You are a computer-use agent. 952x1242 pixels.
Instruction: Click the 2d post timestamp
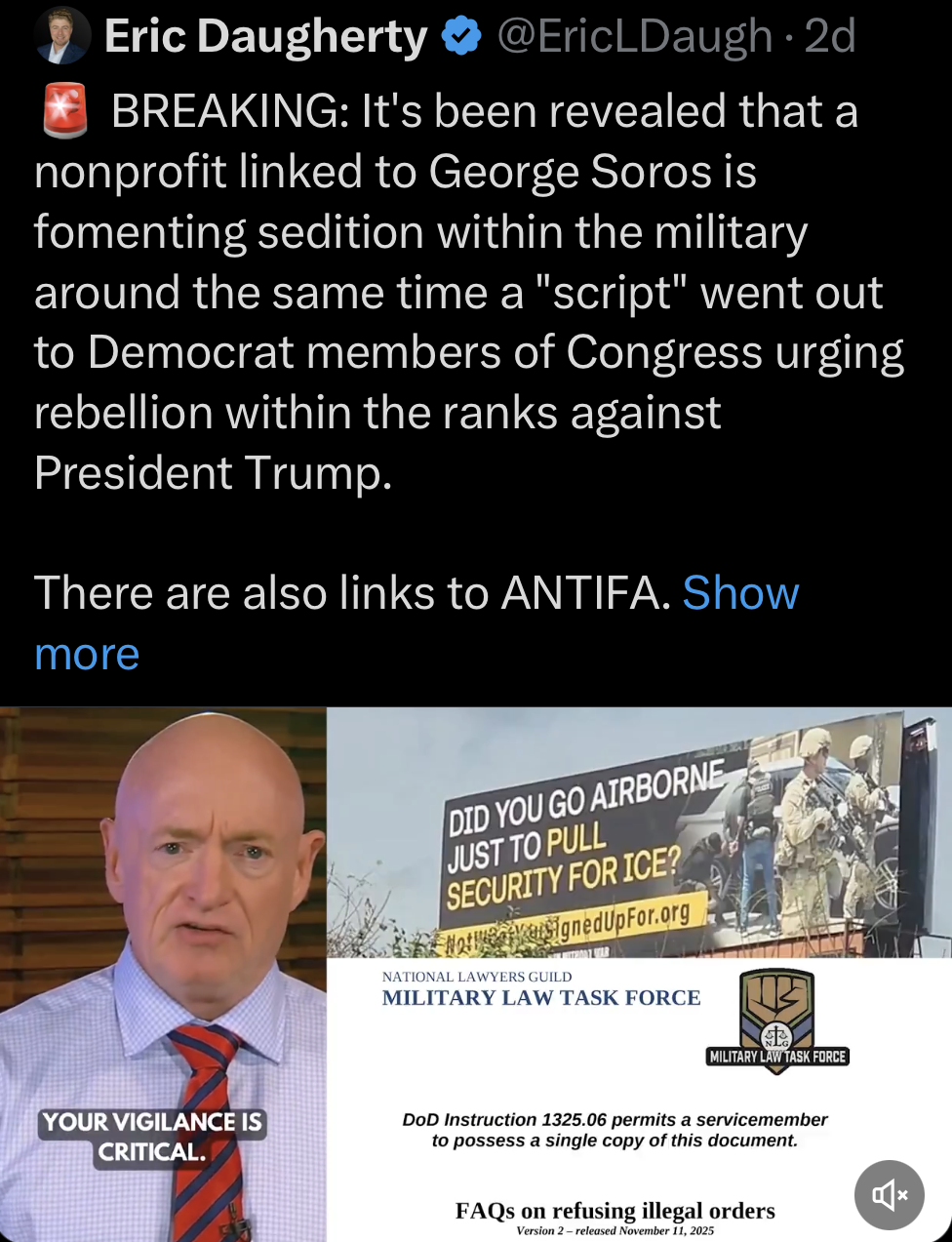point(830,36)
